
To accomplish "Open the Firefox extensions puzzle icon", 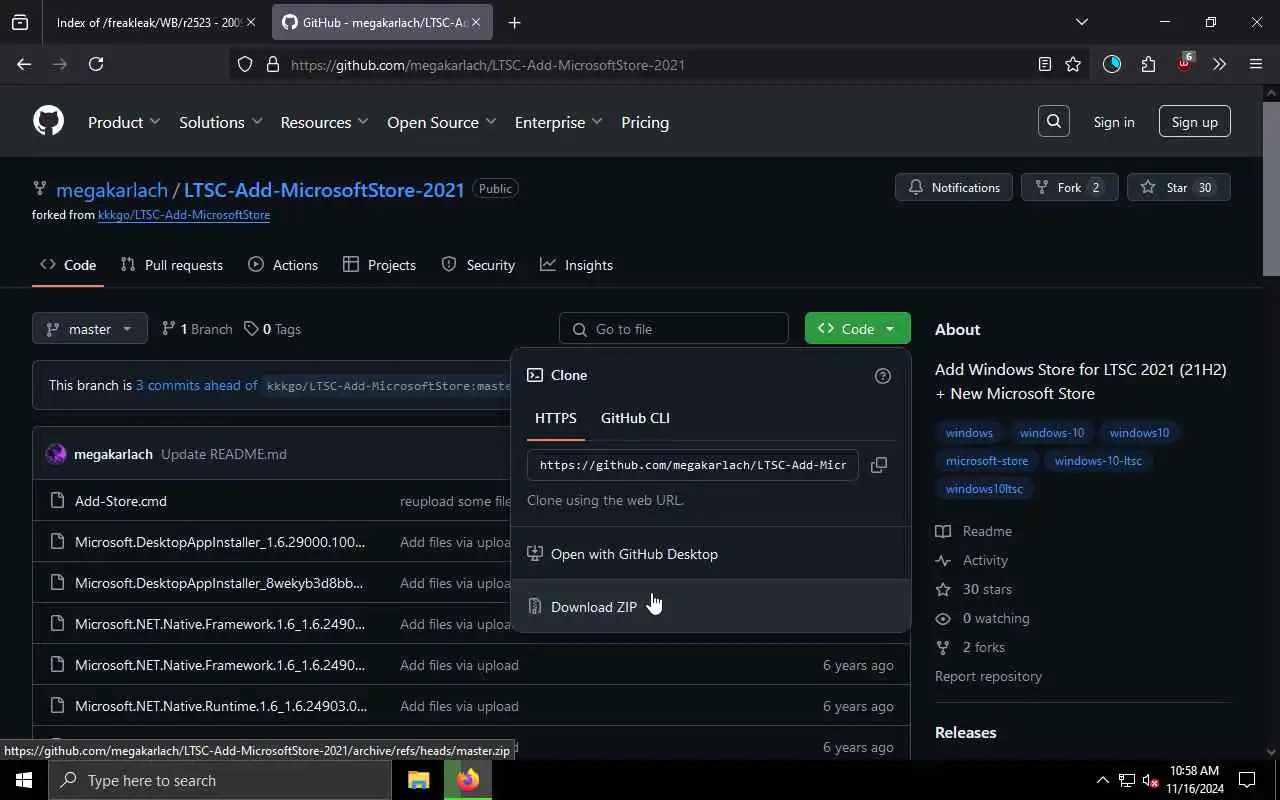I will (1148, 64).
